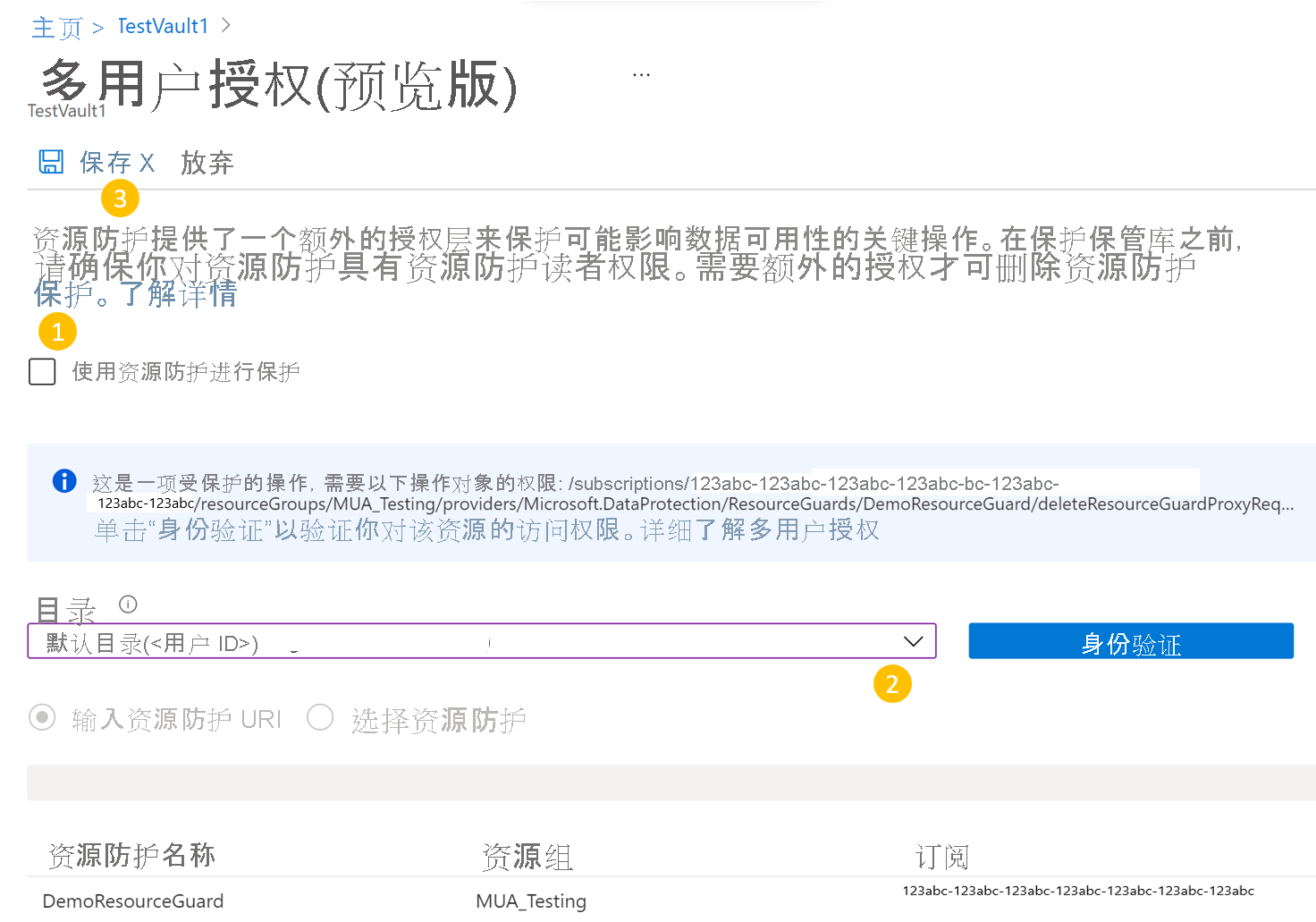Enable 使用资源防护进行保护 checkbox
Image resolution: width=1316 pixels, height=922 pixels.
[x=42, y=371]
